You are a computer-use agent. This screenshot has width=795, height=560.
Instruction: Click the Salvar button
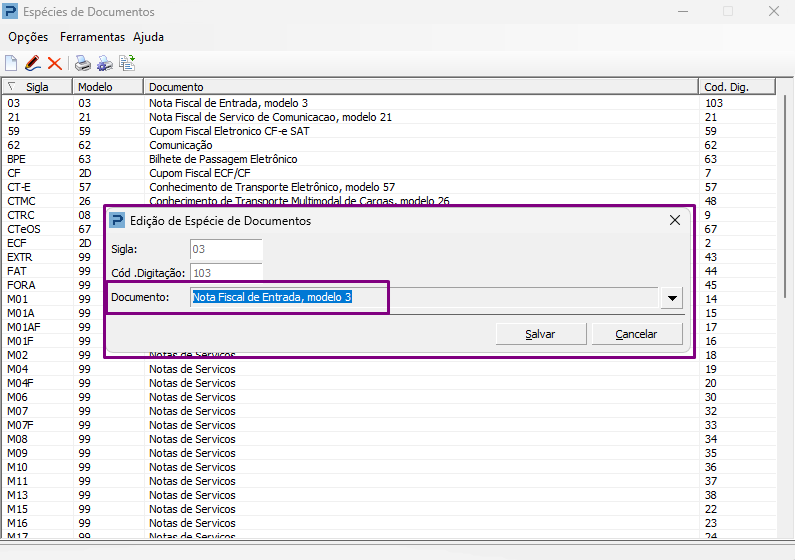(x=540, y=334)
